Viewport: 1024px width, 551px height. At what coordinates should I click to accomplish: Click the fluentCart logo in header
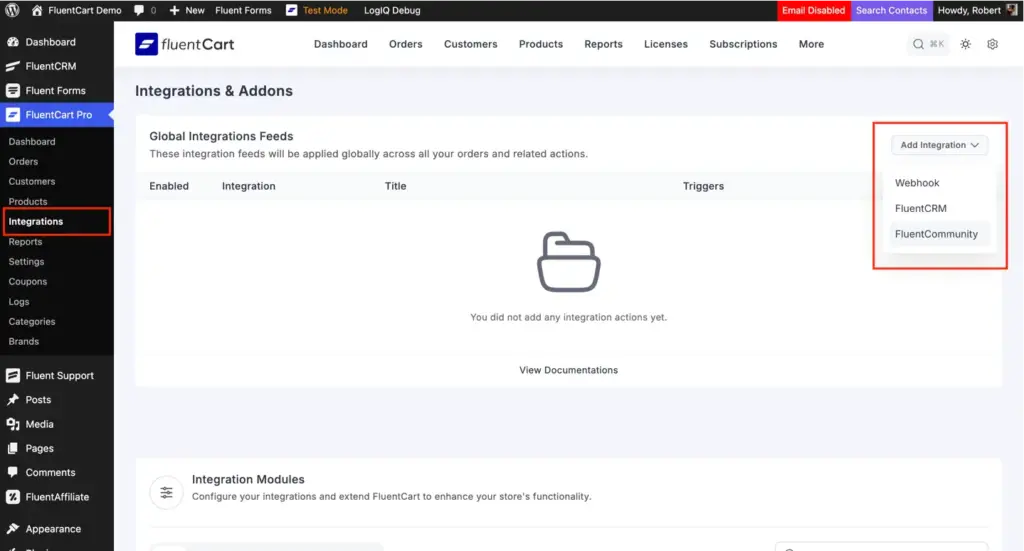click(x=185, y=44)
